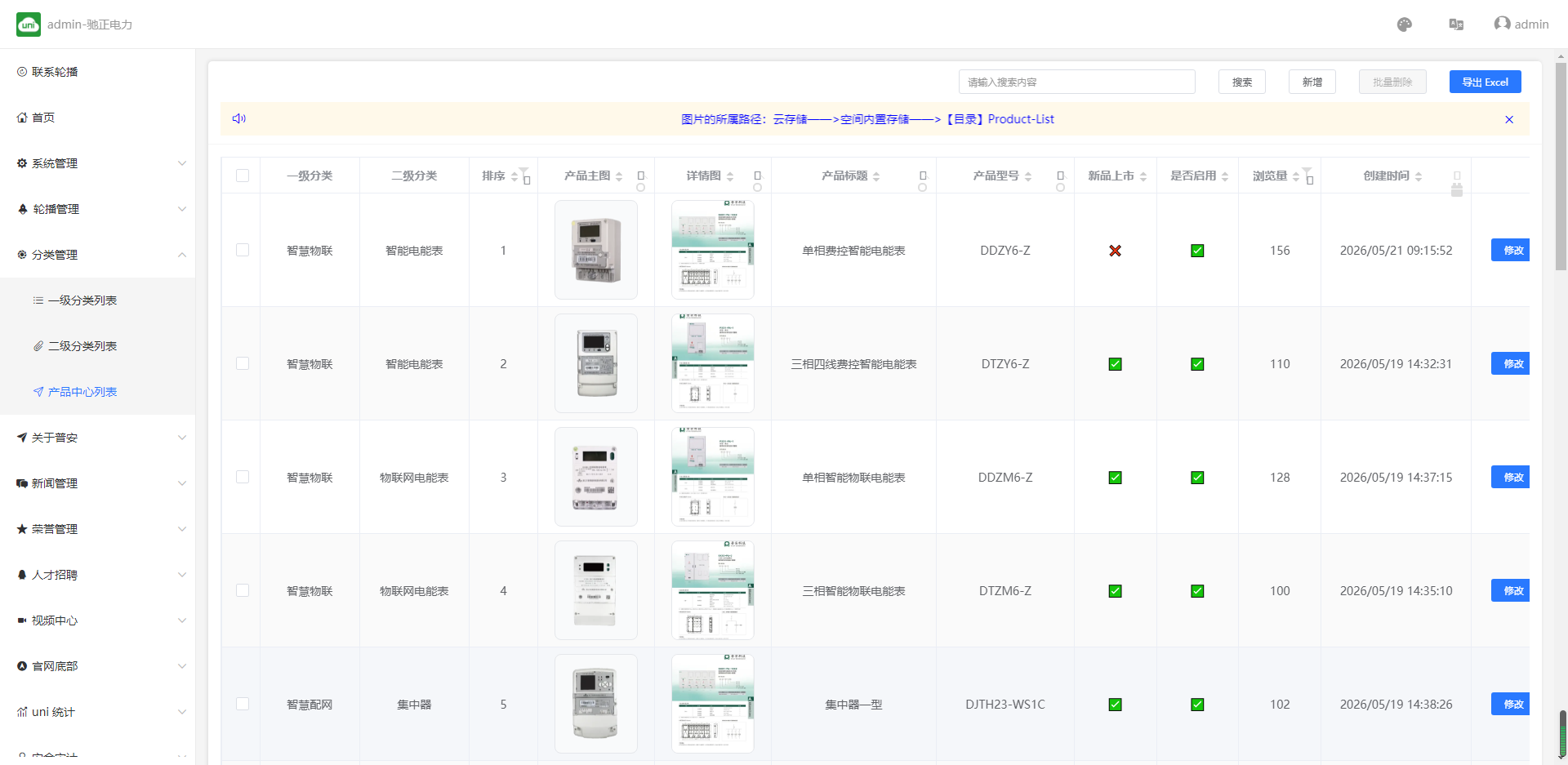The image size is (1568, 765).
Task: Collapse 分类管理 menu
Action: (98, 255)
